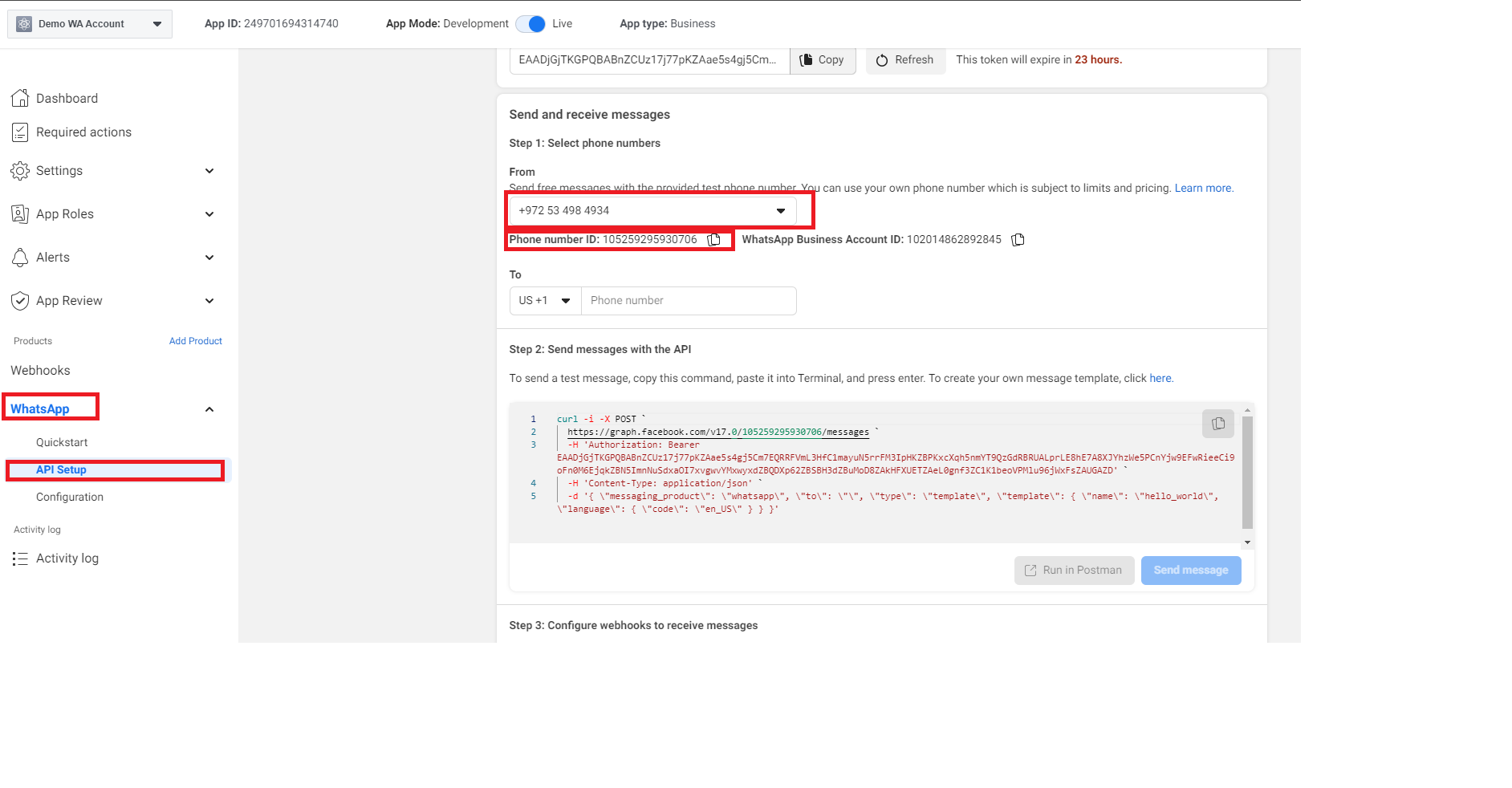Expand the Settings section

[x=209, y=171]
